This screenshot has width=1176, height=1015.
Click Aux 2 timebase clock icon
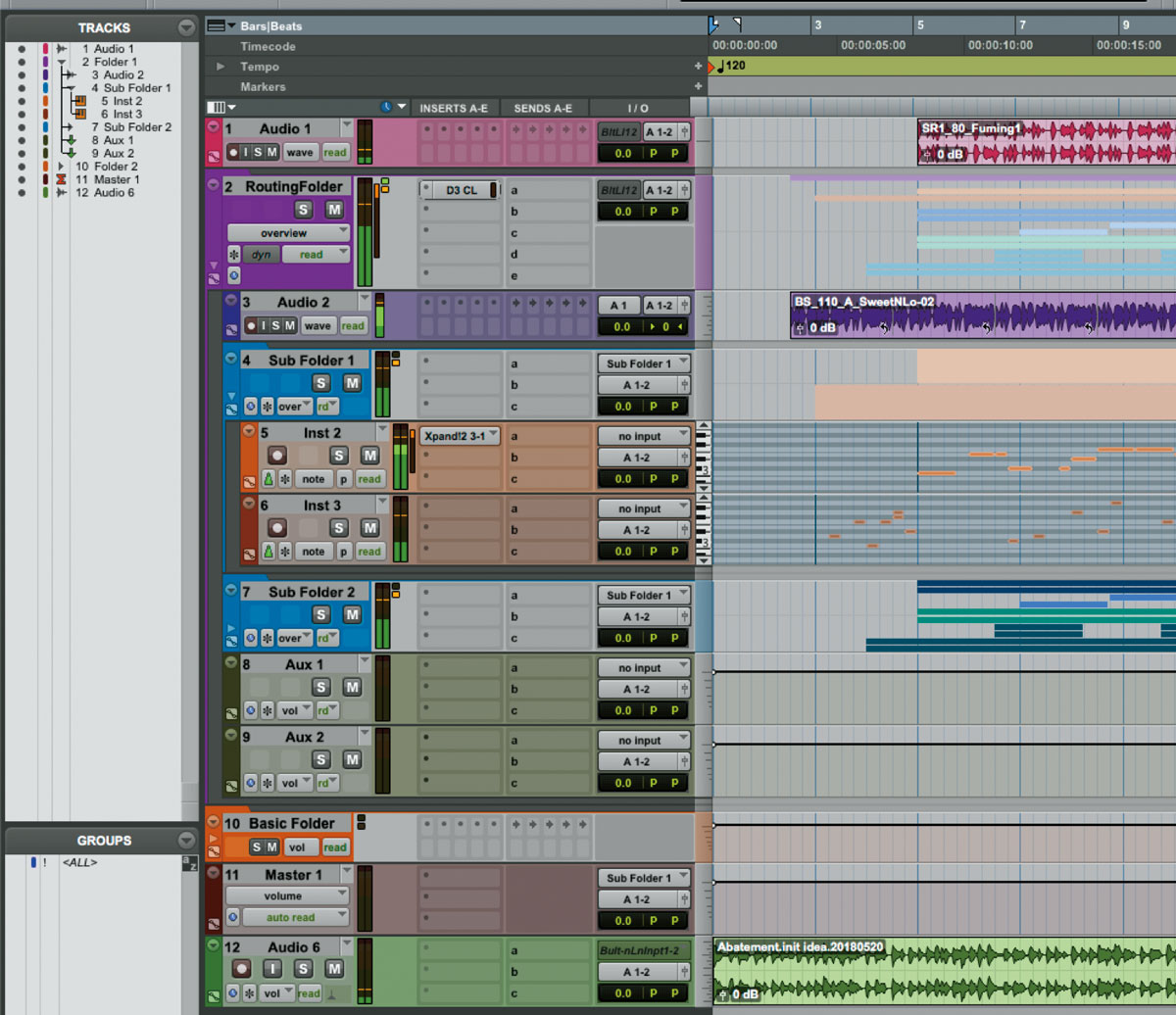[251, 783]
